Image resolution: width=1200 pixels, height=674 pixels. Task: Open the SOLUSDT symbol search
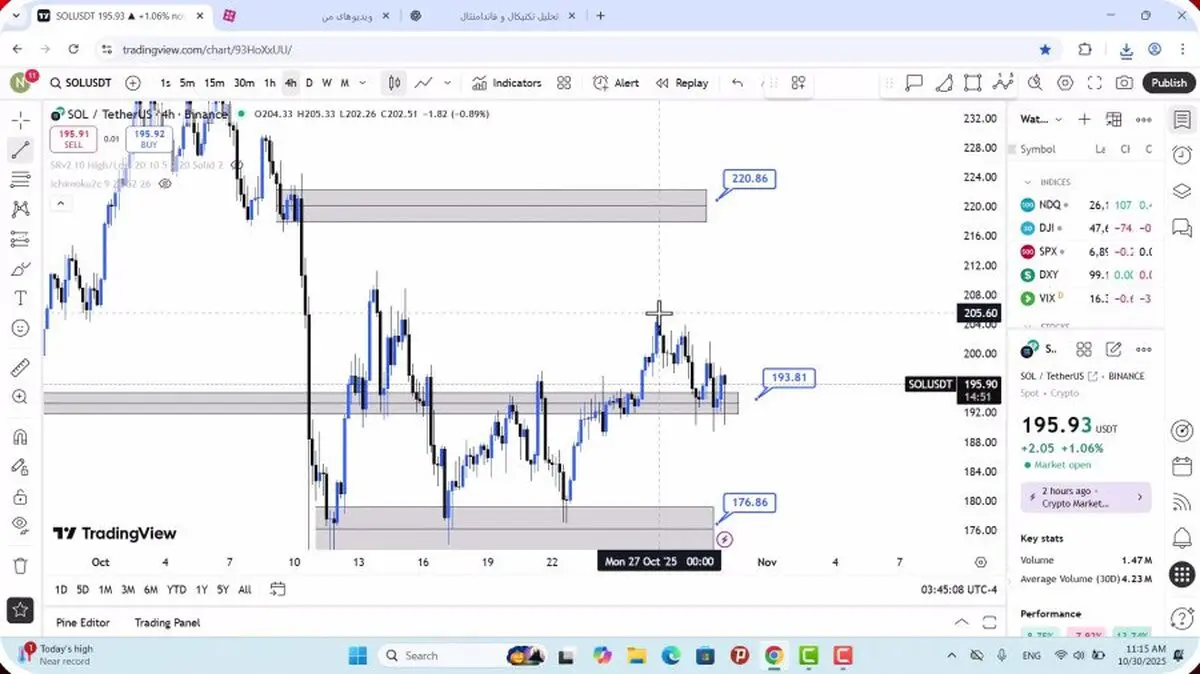81,83
